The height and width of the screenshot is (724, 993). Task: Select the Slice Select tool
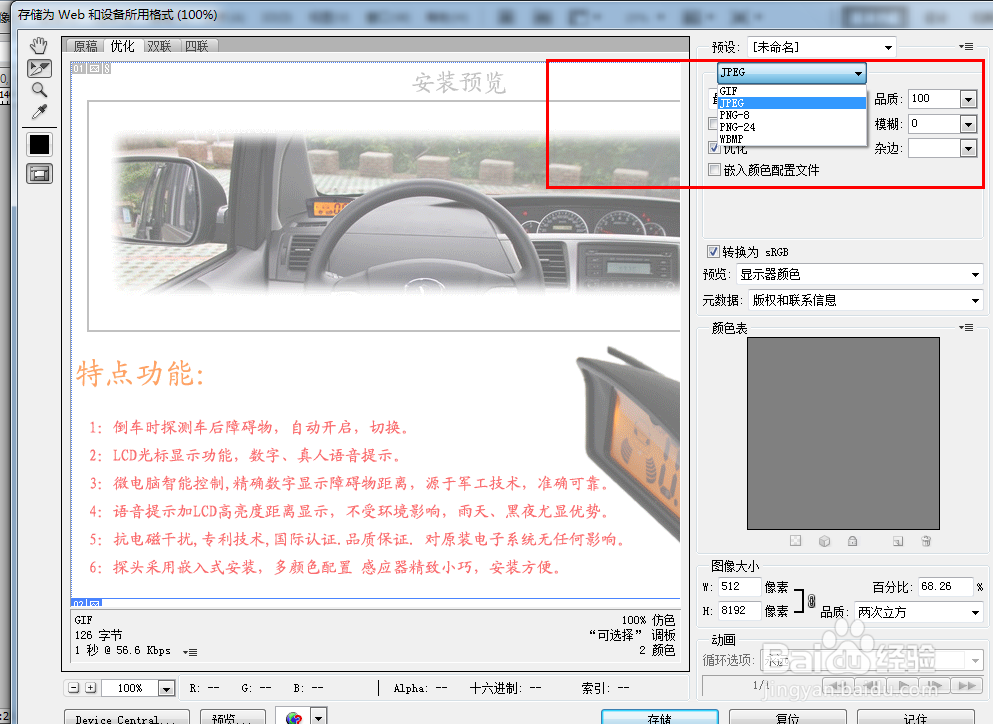click(x=39, y=68)
